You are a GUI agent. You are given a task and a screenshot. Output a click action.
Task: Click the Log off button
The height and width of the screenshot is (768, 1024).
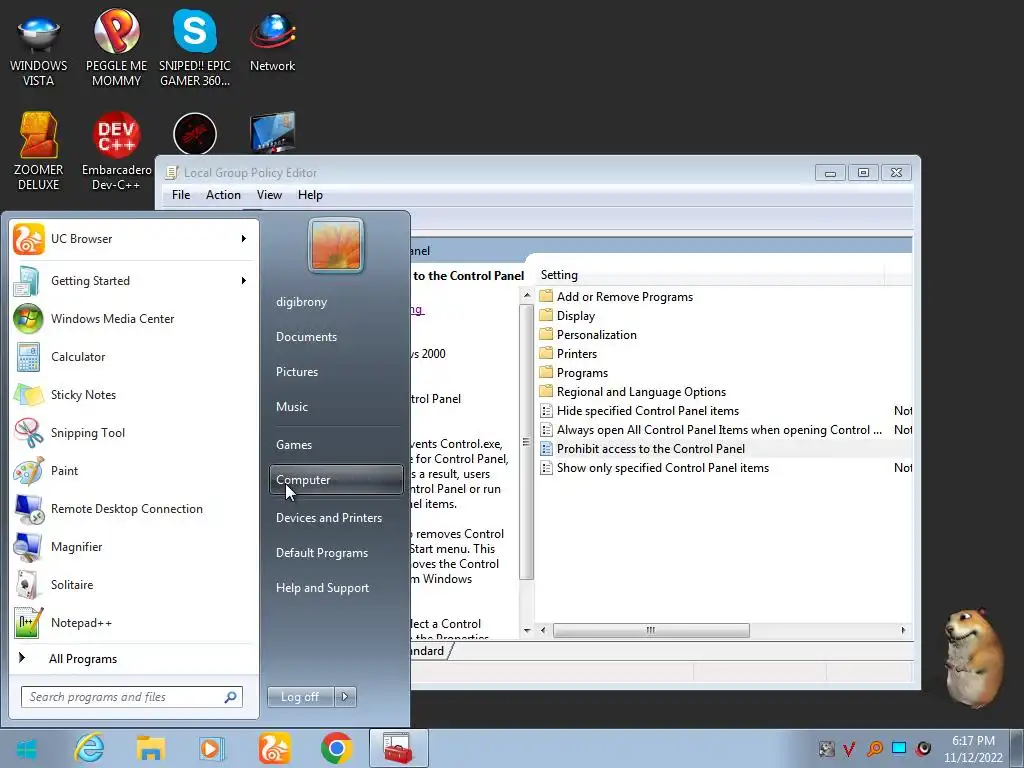click(x=300, y=697)
